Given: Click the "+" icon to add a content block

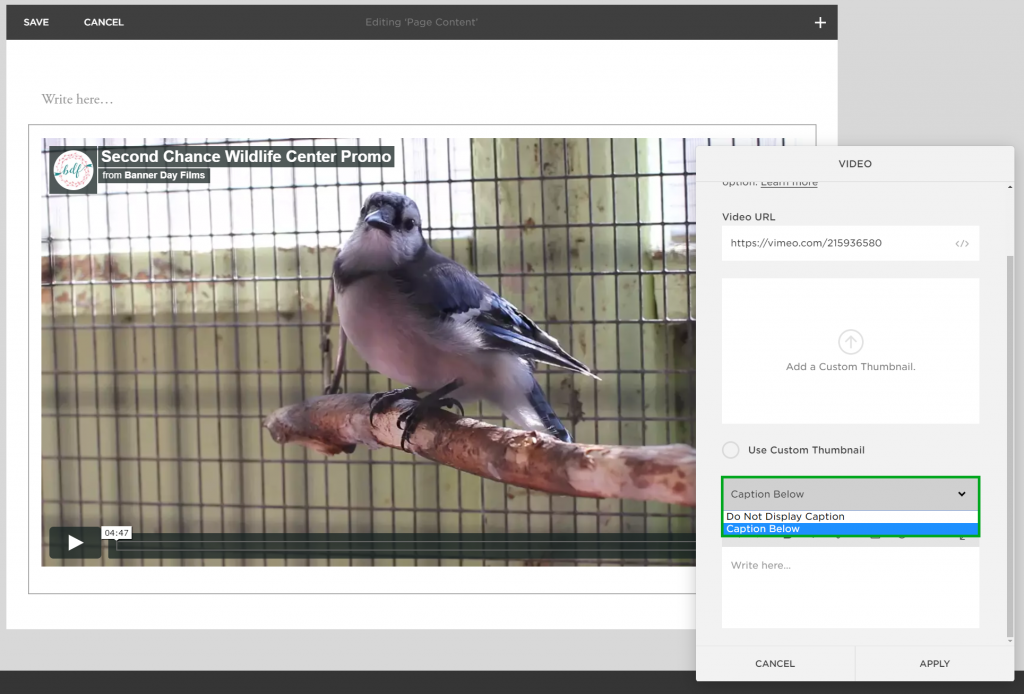Looking at the screenshot, I should pos(820,21).
